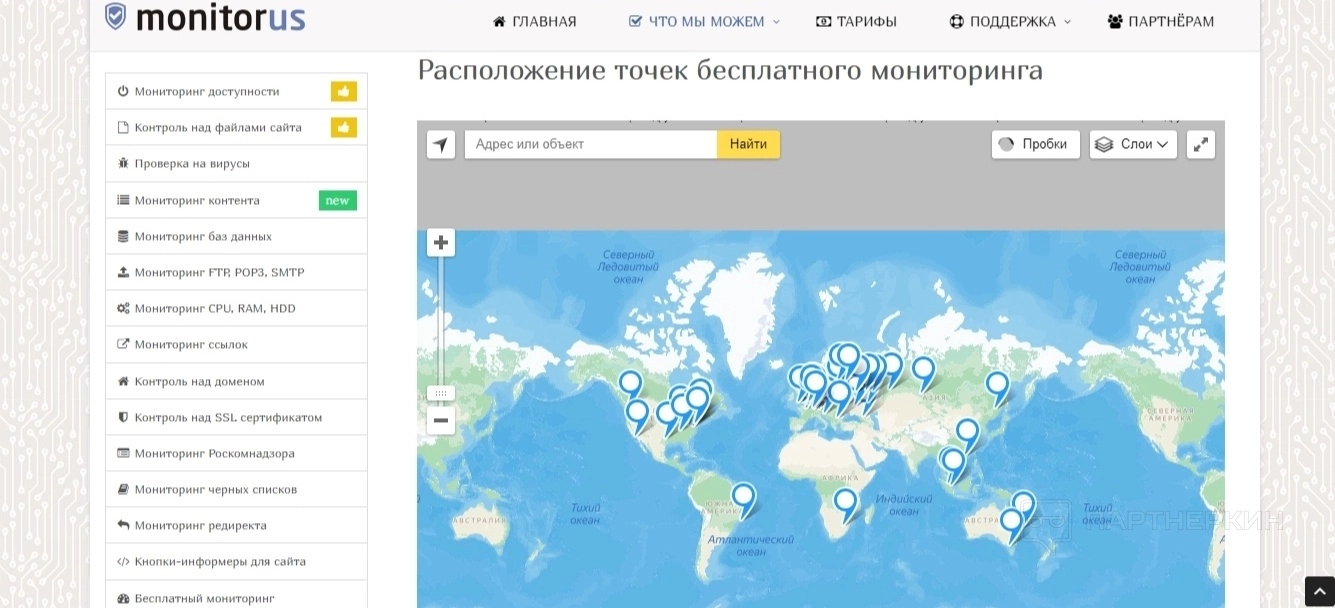Click the heading Расположение точек бесплатного мониторинга
This screenshot has width=1335, height=608.
tap(730, 70)
